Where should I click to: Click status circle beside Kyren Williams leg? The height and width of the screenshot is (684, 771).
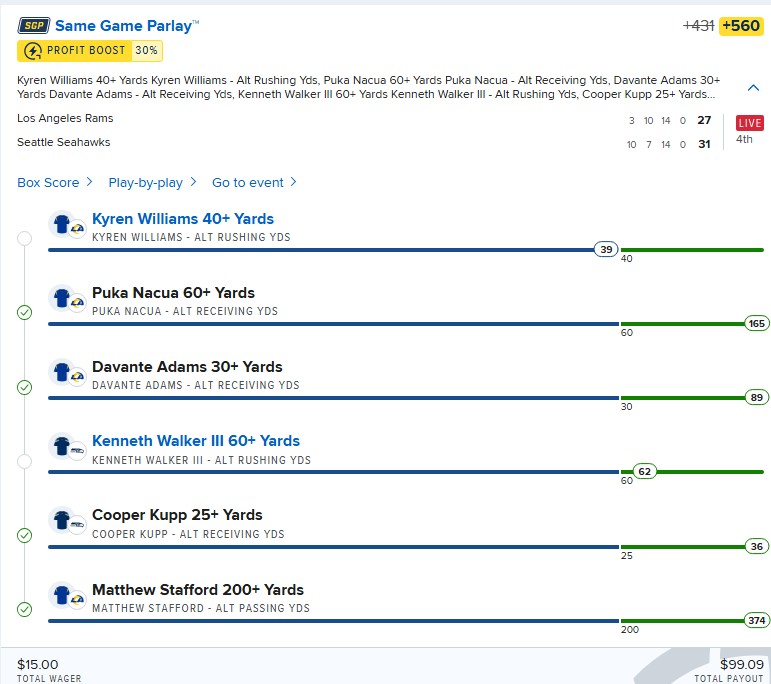coord(25,238)
